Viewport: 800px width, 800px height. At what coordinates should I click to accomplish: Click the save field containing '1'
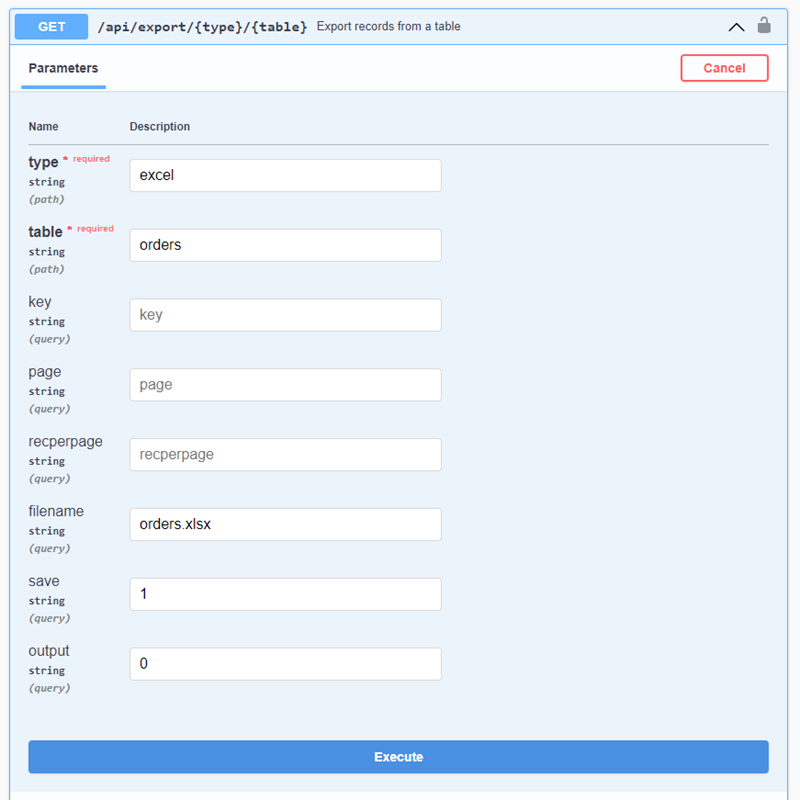[285, 594]
